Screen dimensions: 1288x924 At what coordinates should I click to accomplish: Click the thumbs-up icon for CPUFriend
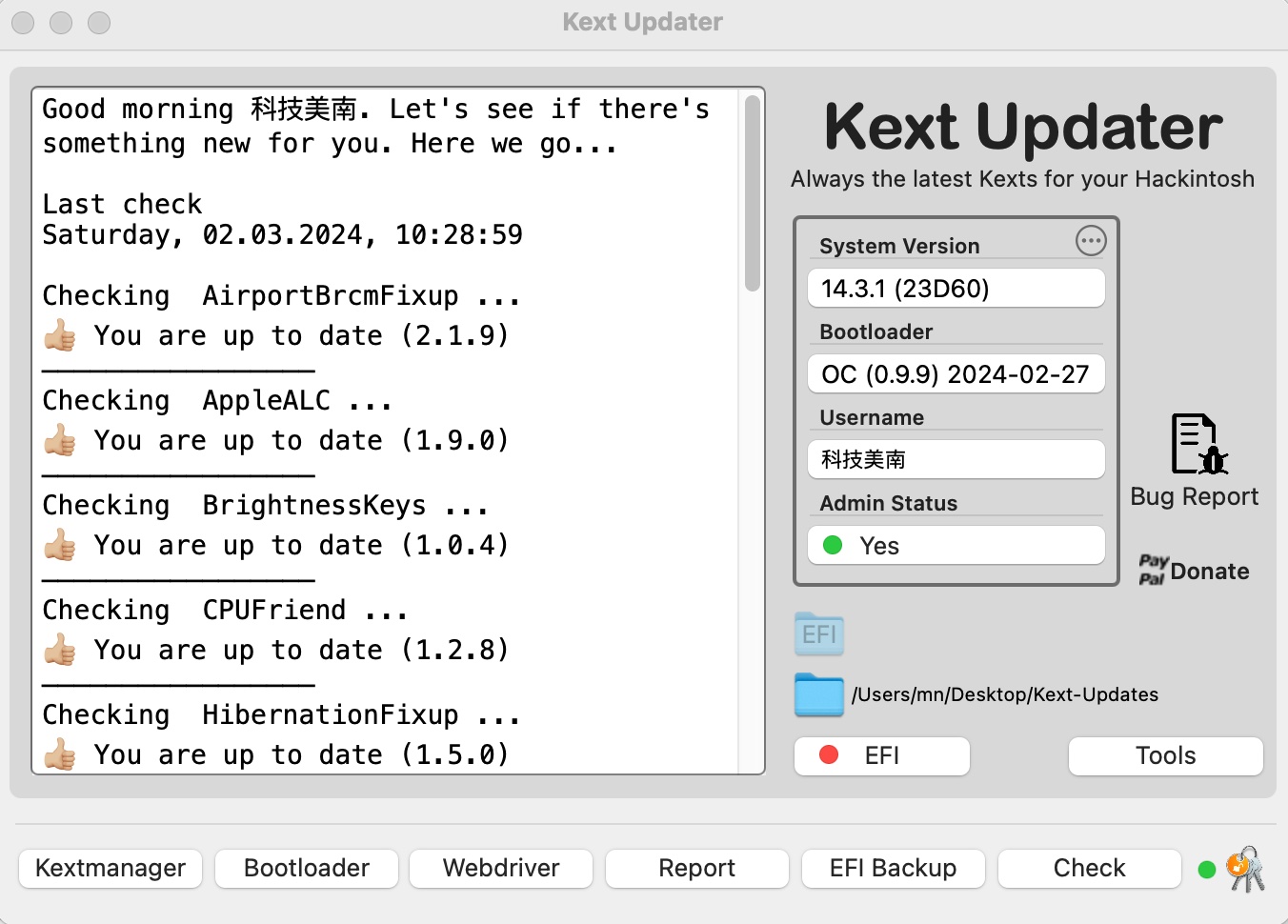(60, 650)
